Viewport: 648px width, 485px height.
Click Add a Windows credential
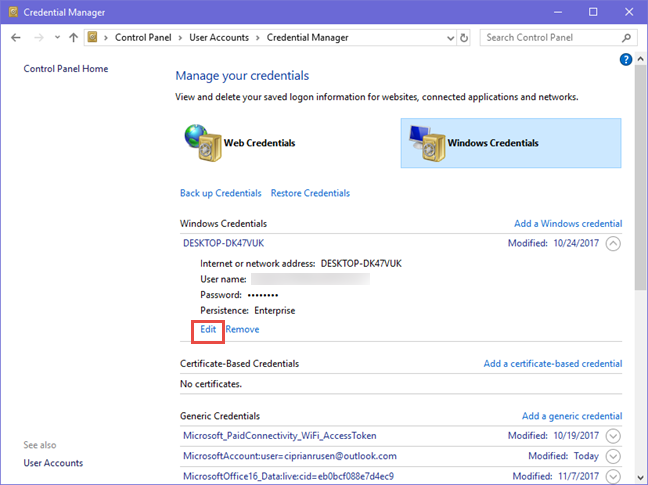(x=568, y=223)
